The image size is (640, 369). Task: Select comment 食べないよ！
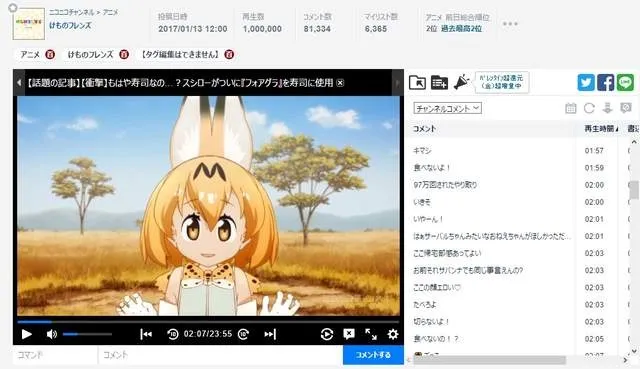[x=431, y=168]
